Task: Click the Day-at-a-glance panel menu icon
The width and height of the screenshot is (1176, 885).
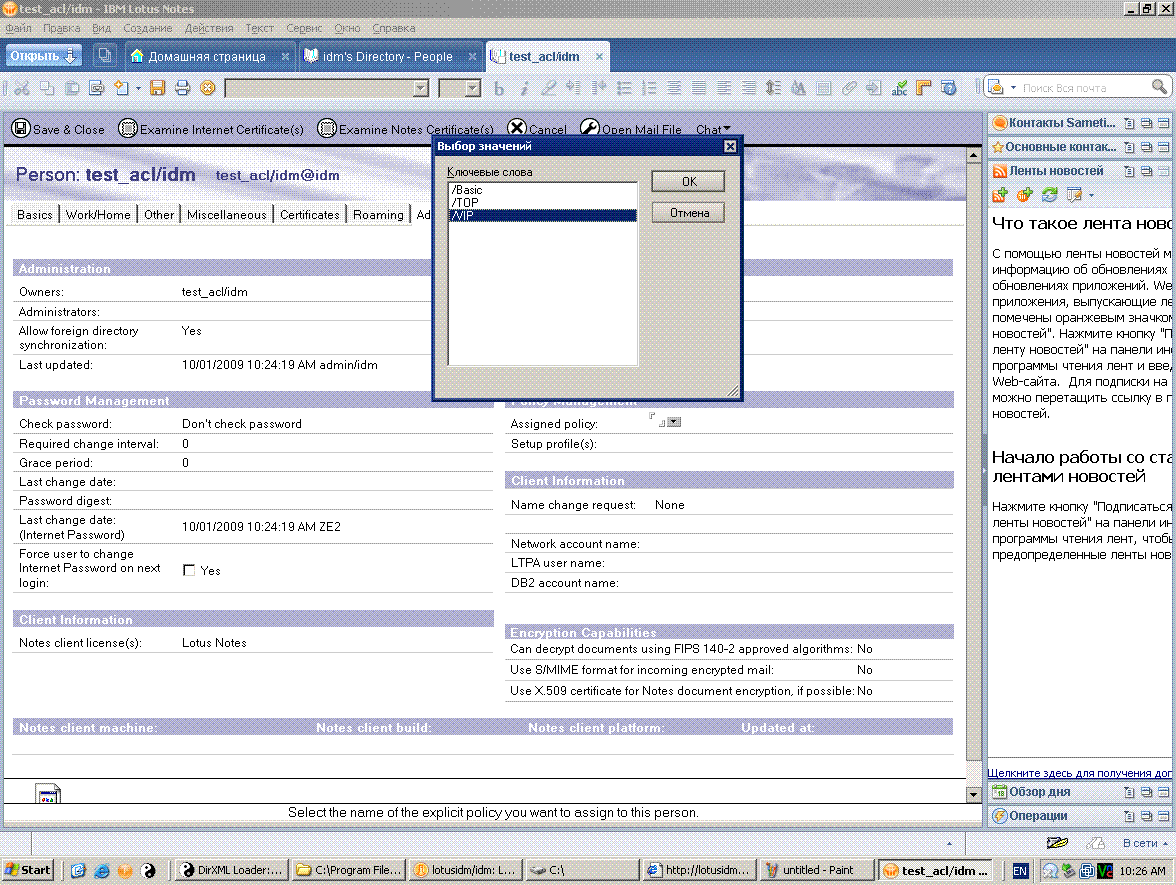Action: pyautogui.click(x=1130, y=792)
